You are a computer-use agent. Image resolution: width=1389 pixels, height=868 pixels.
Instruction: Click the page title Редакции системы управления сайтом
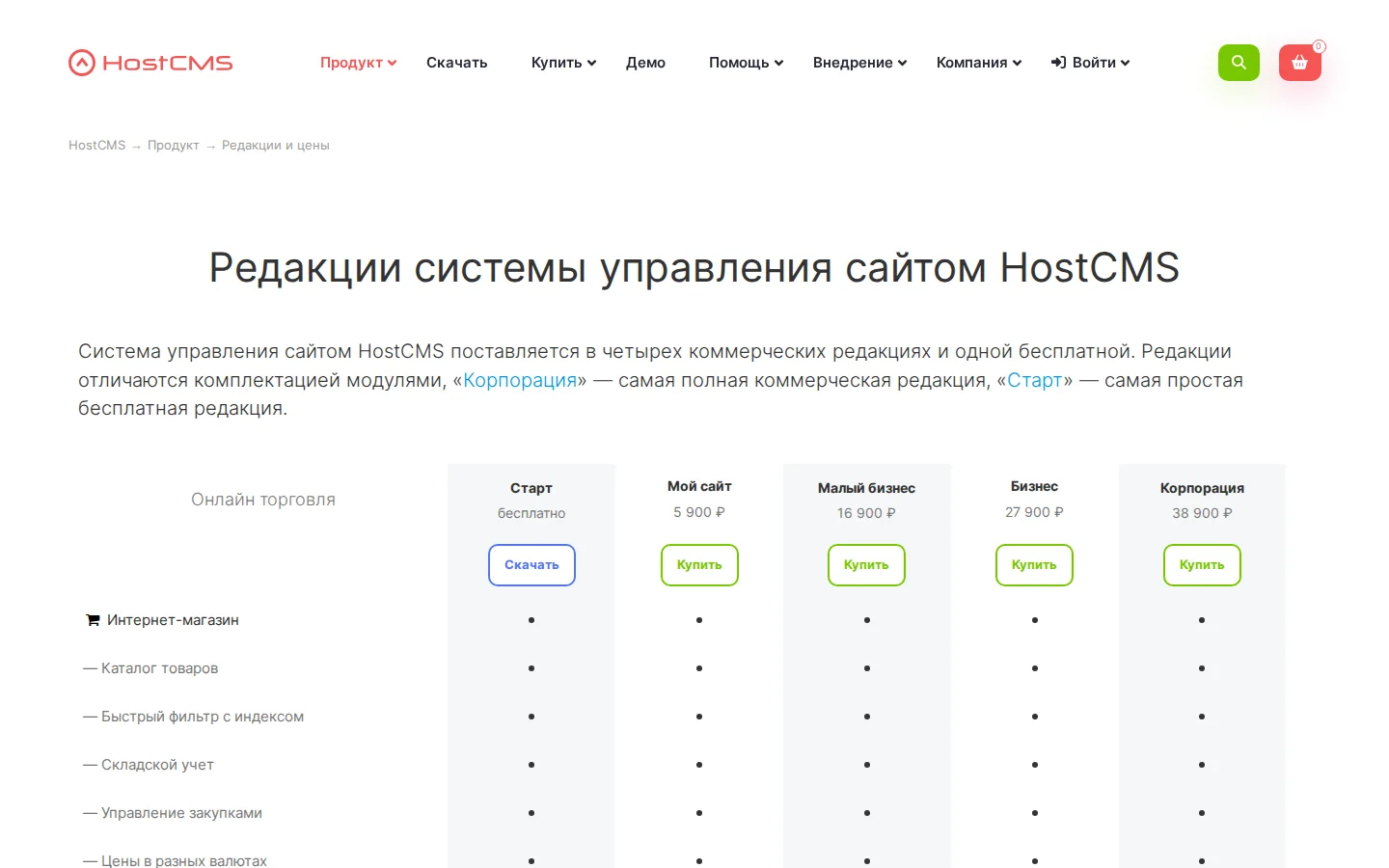tap(694, 267)
